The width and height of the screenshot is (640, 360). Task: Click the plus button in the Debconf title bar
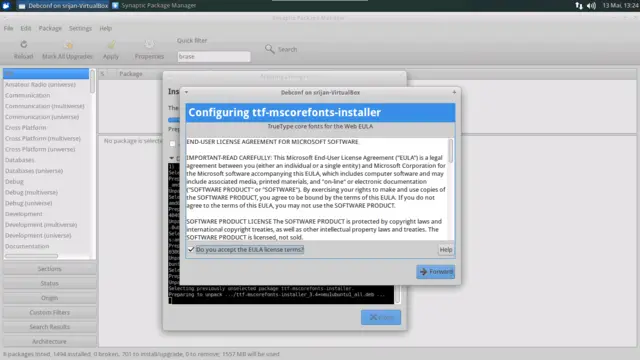[x=454, y=92]
